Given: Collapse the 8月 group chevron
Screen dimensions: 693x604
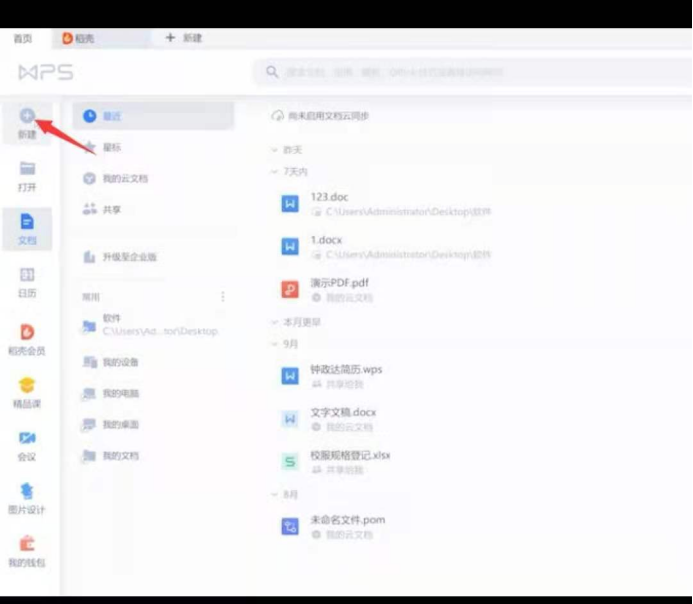Looking at the screenshot, I should click(x=274, y=494).
